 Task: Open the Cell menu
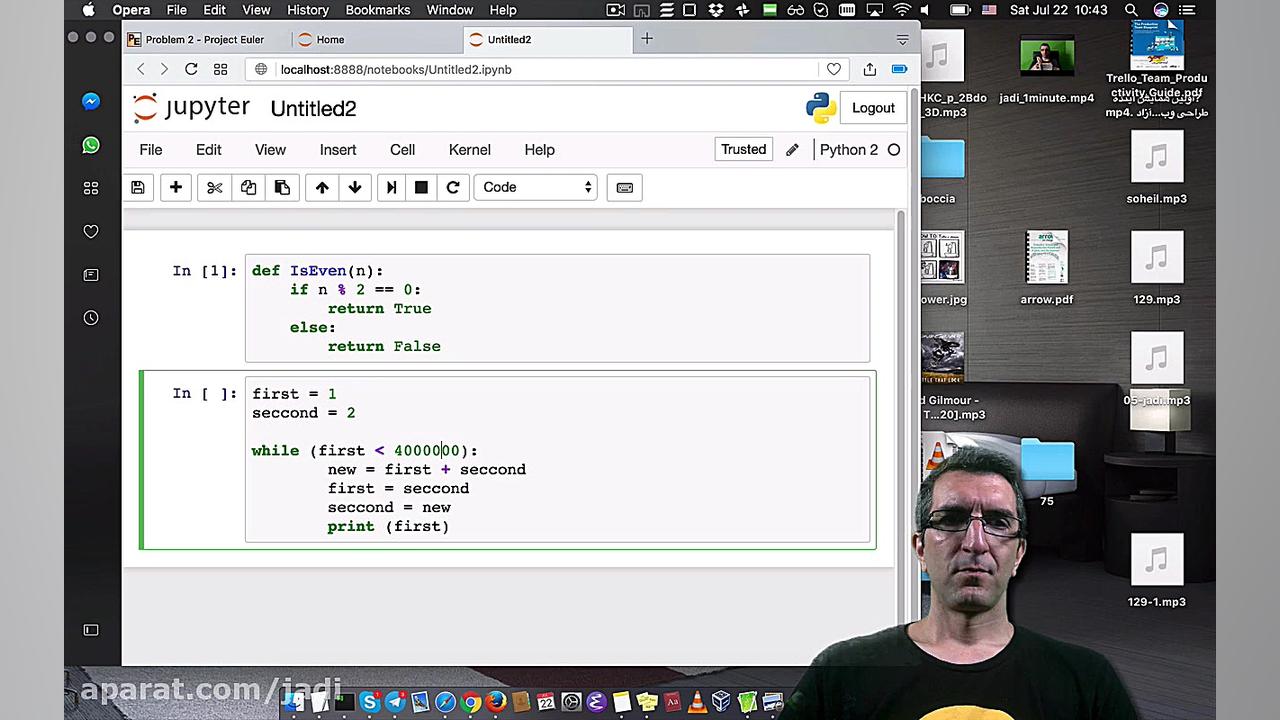(x=402, y=150)
